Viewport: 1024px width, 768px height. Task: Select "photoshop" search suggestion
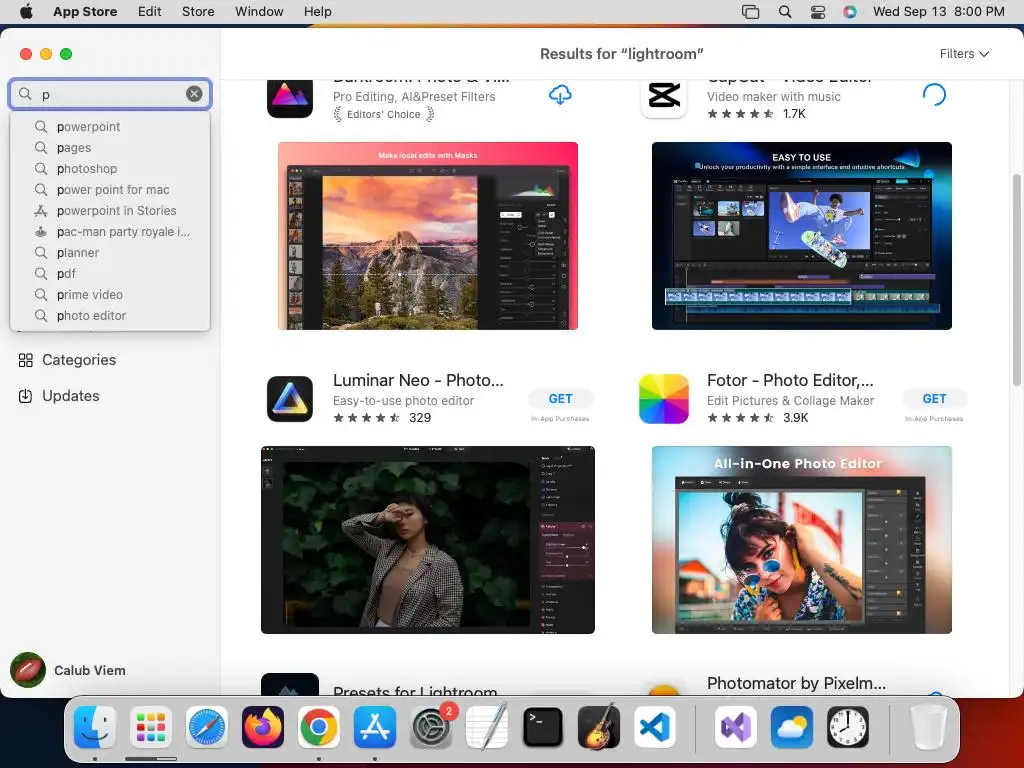(x=110, y=168)
